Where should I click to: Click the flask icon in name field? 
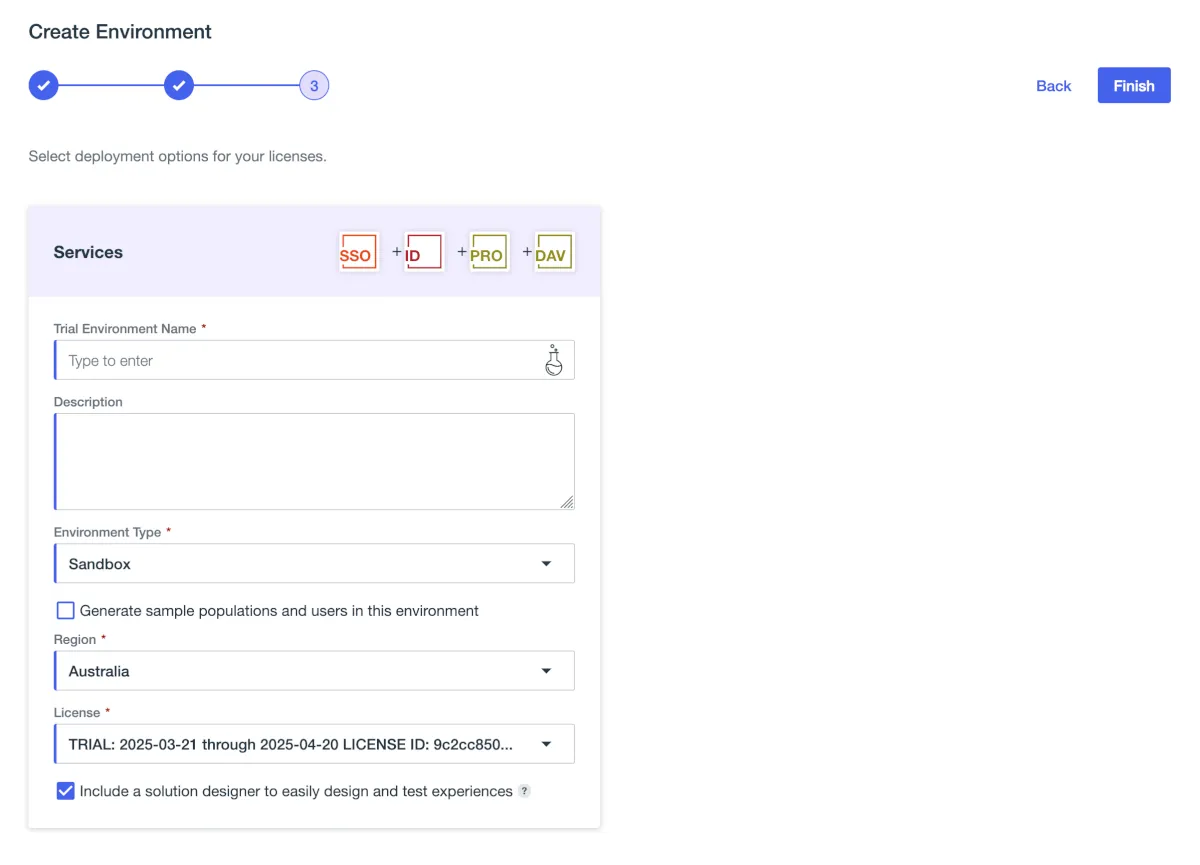click(553, 360)
